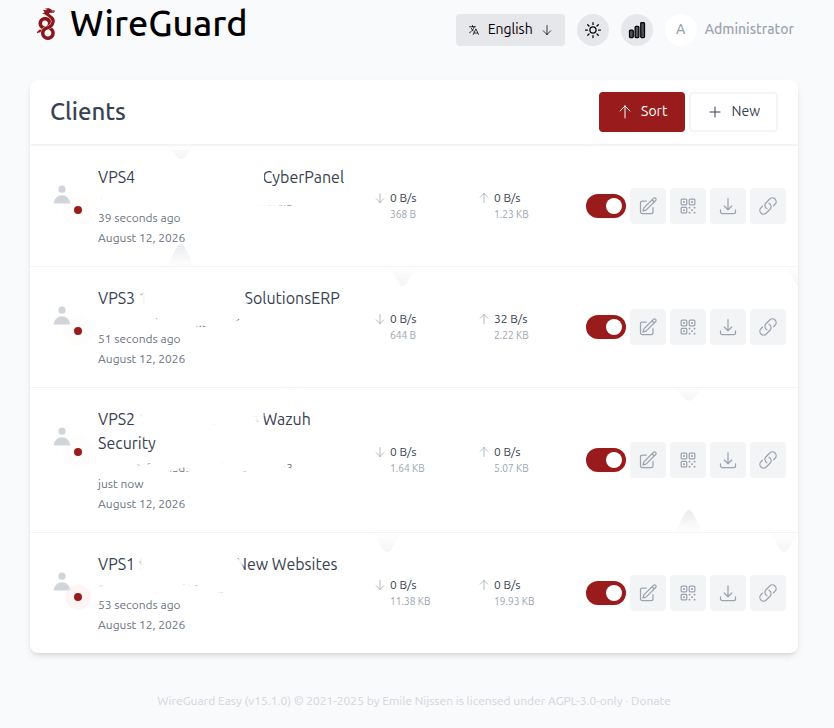Click the SolutionsERP client name
Screen dimensions: 834x728
tap(292, 298)
